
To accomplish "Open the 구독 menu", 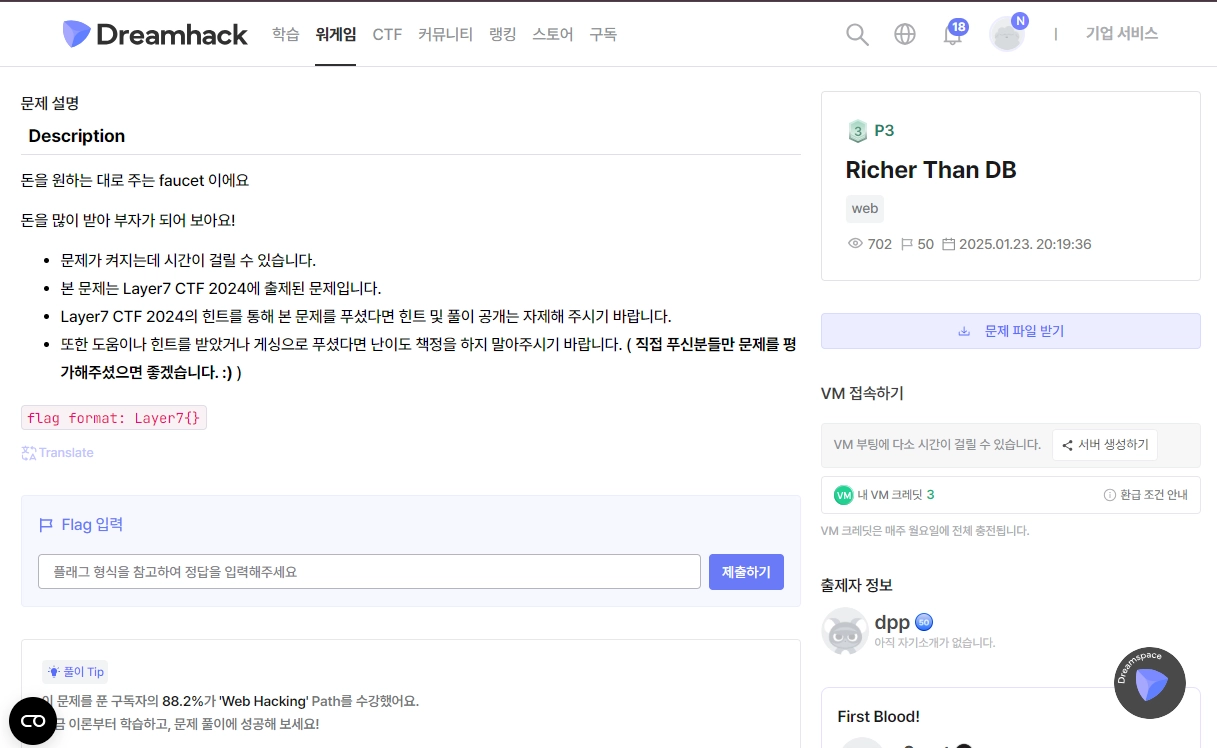I will click(603, 34).
